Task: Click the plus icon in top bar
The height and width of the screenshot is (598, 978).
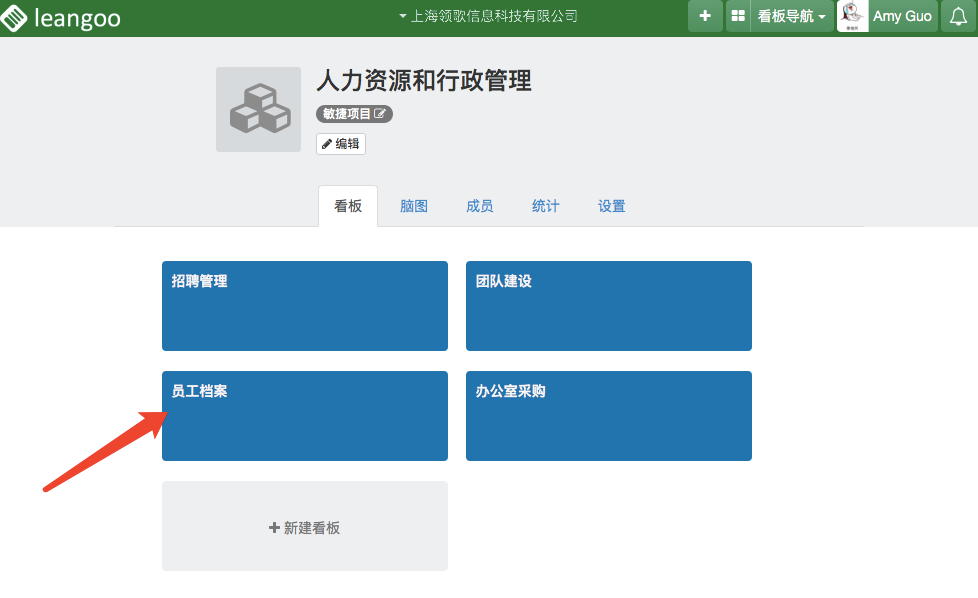Action: click(x=705, y=16)
